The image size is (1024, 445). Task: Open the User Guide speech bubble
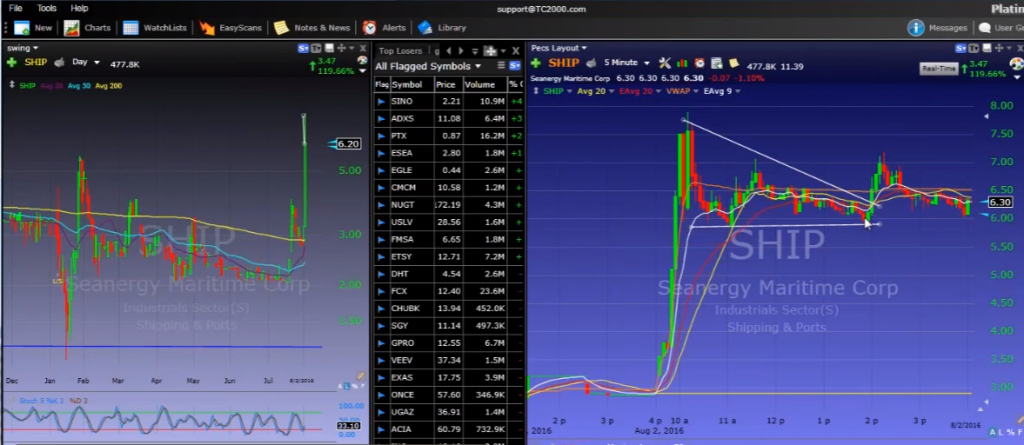[984, 28]
